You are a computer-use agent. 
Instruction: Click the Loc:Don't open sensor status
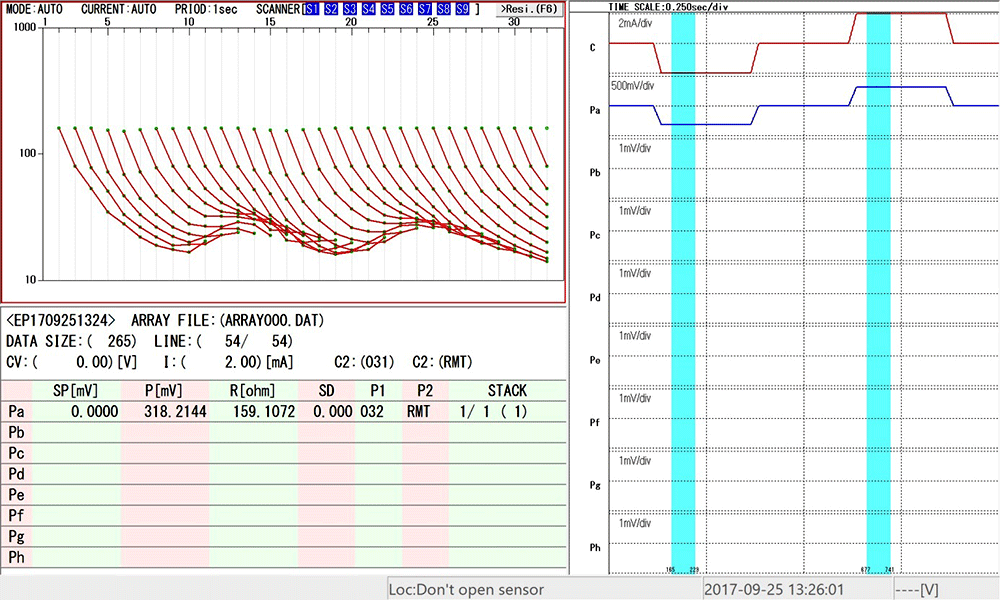[x=466, y=590]
